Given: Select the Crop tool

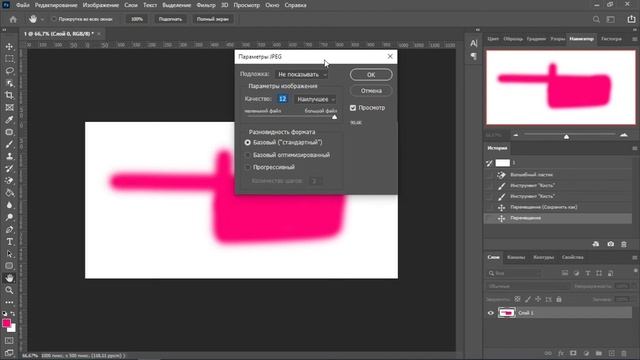Looking at the screenshot, I should pos(9,96).
